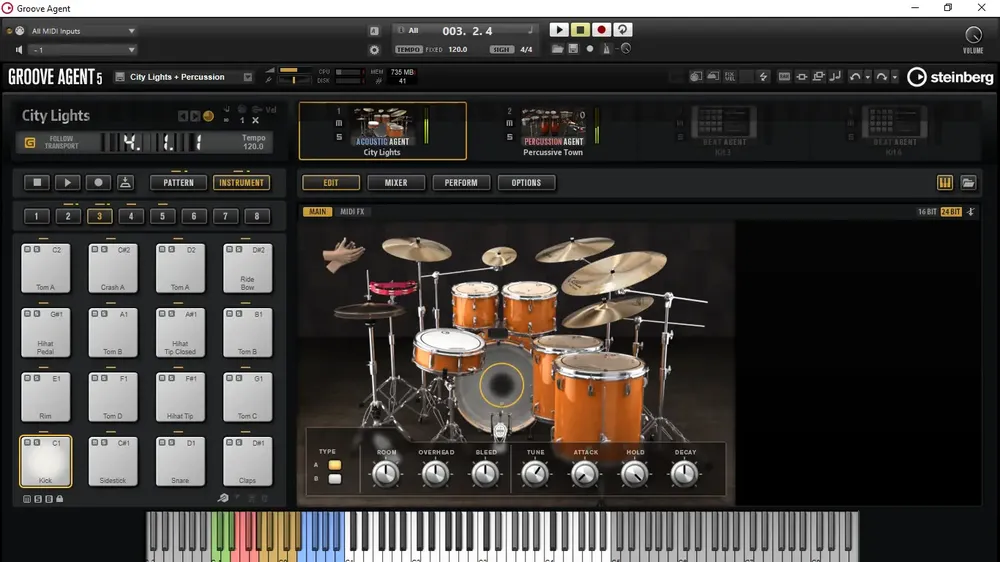Click the record button in top transport

click(601, 30)
